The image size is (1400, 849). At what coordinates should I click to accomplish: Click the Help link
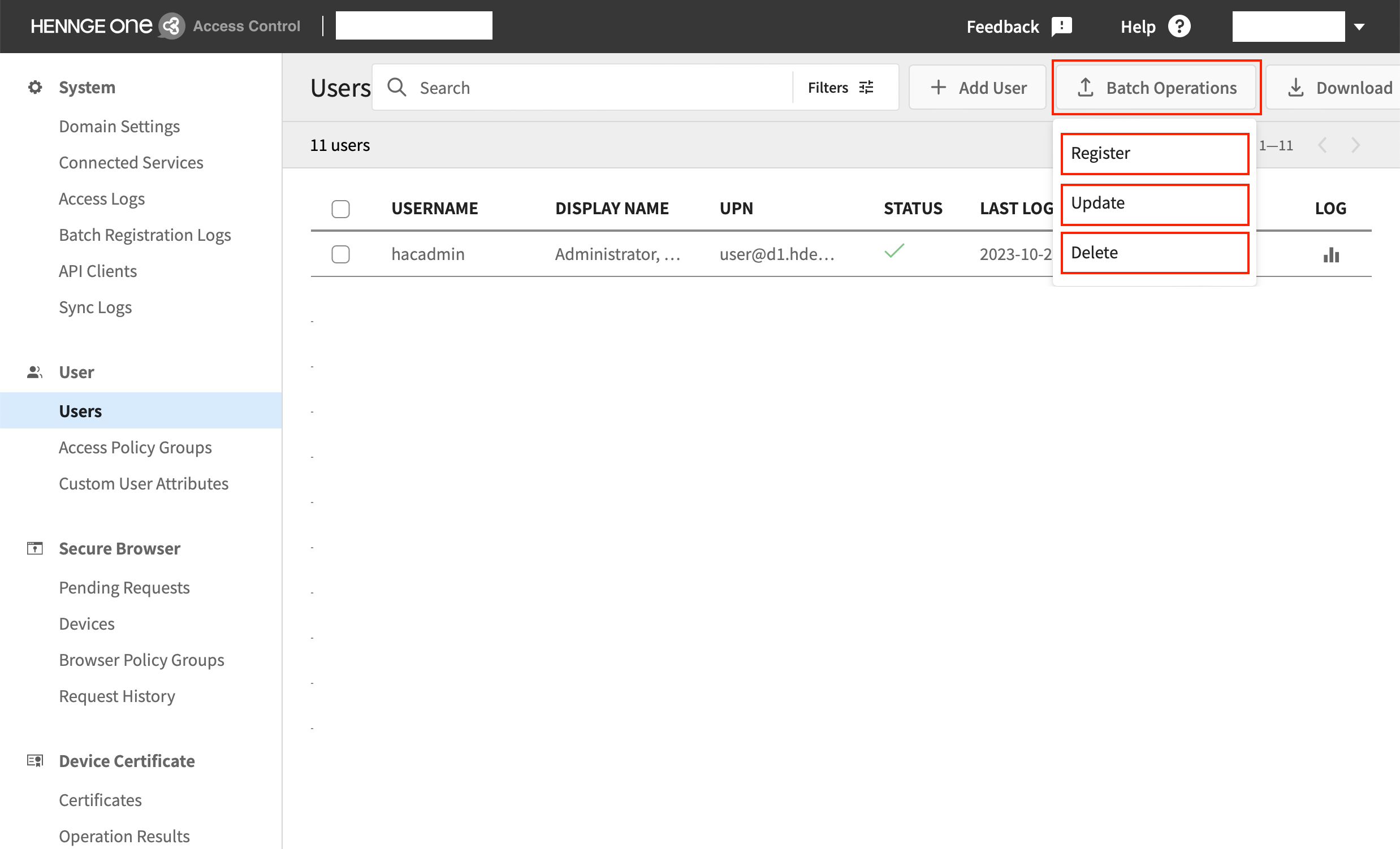point(1138,27)
